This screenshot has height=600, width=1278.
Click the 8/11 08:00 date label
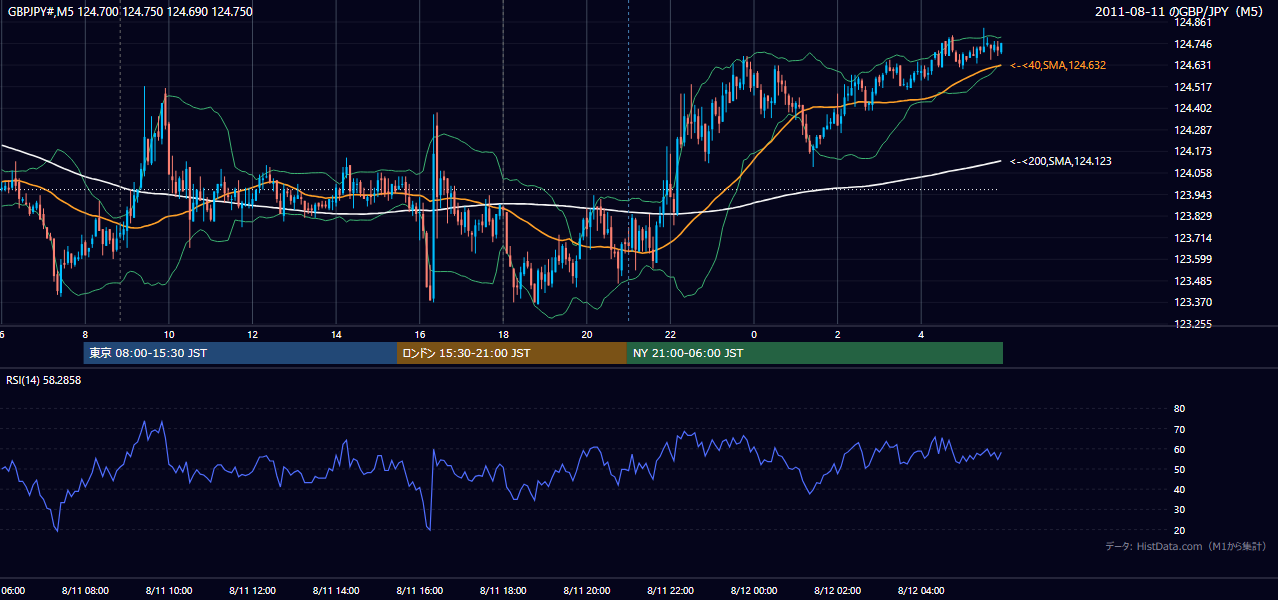coord(85,591)
